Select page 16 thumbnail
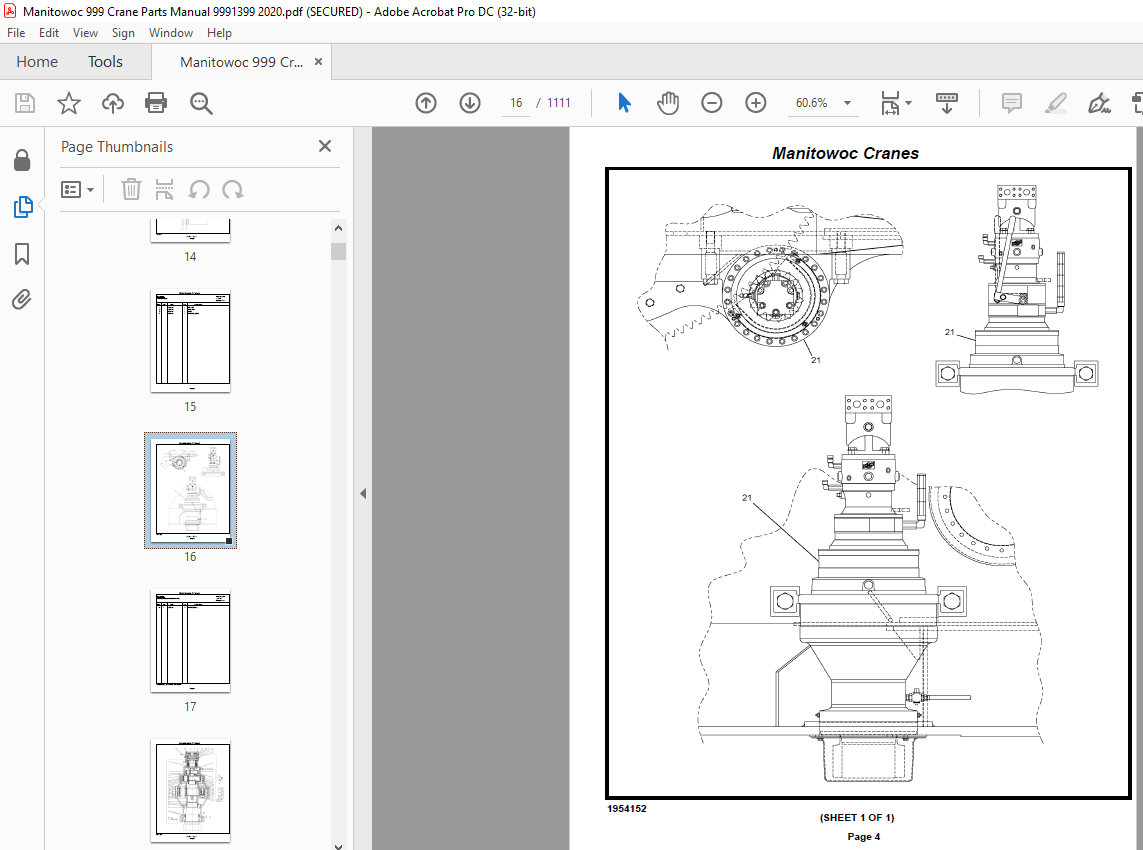Image resolution: width=1143 pixels, height=850 pixels. pos(190,491)
